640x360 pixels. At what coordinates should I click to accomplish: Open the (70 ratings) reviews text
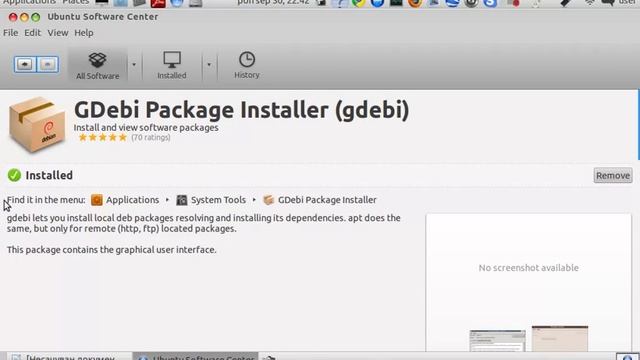tap(151, 138)
